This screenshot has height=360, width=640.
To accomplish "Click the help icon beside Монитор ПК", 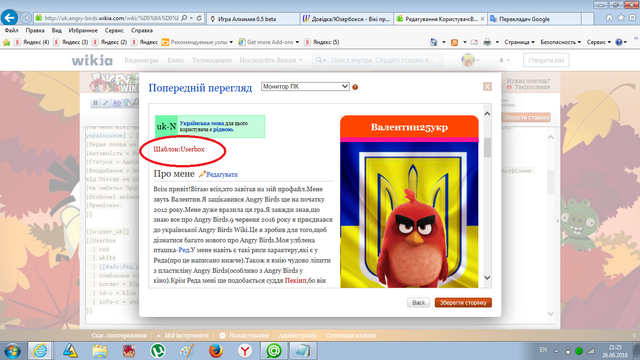I will point(355,87).
